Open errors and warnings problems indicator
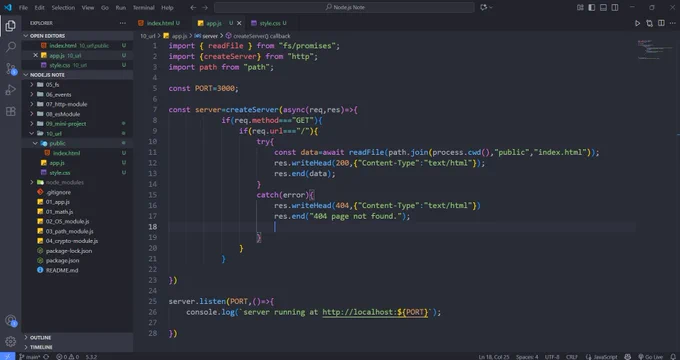Viewport: 680px width, 360px height. pos(67,357)
